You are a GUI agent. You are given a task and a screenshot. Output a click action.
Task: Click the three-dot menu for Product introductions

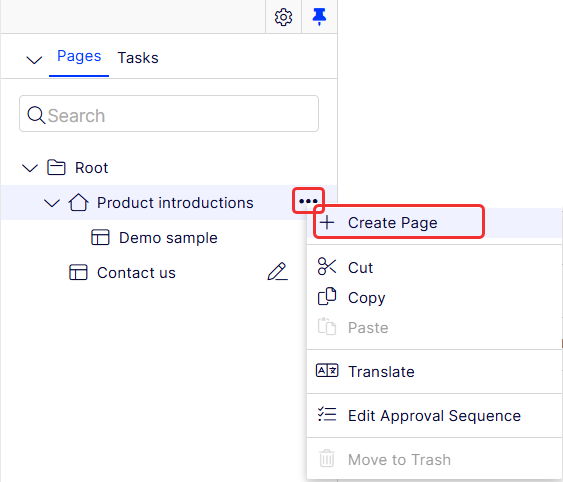click(x=308, y=201)
